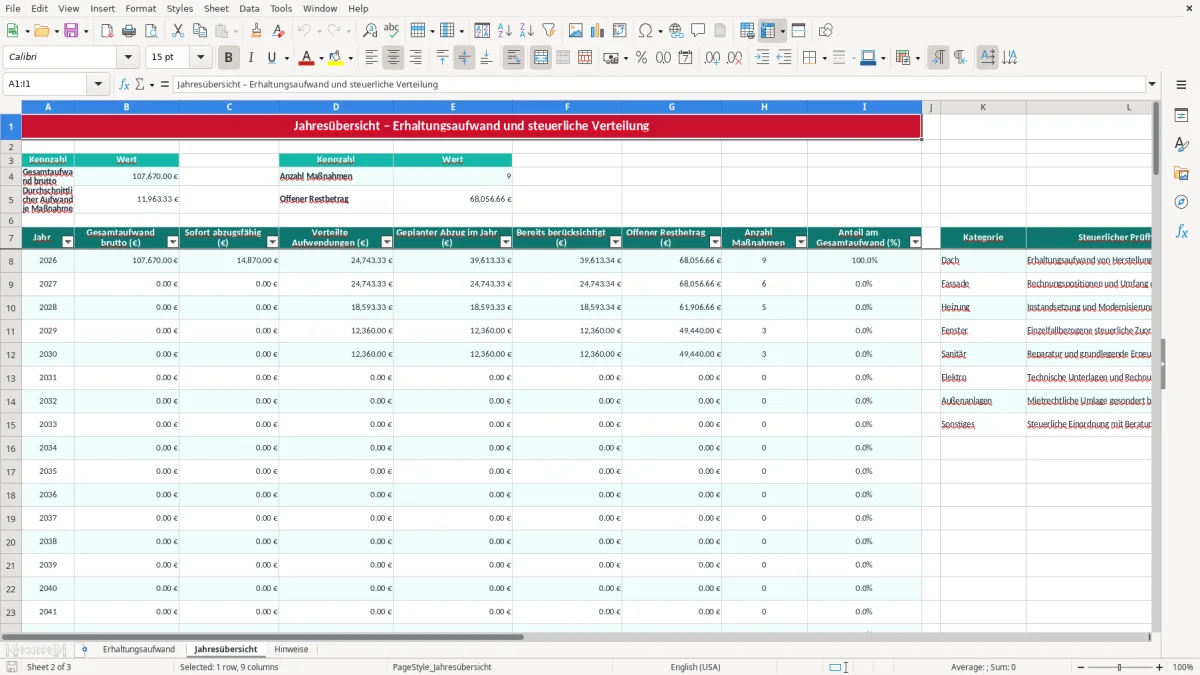Open the Font Size dropdown arrow
This screenshot has height=675, width=1200.
(x=201, y=57)
